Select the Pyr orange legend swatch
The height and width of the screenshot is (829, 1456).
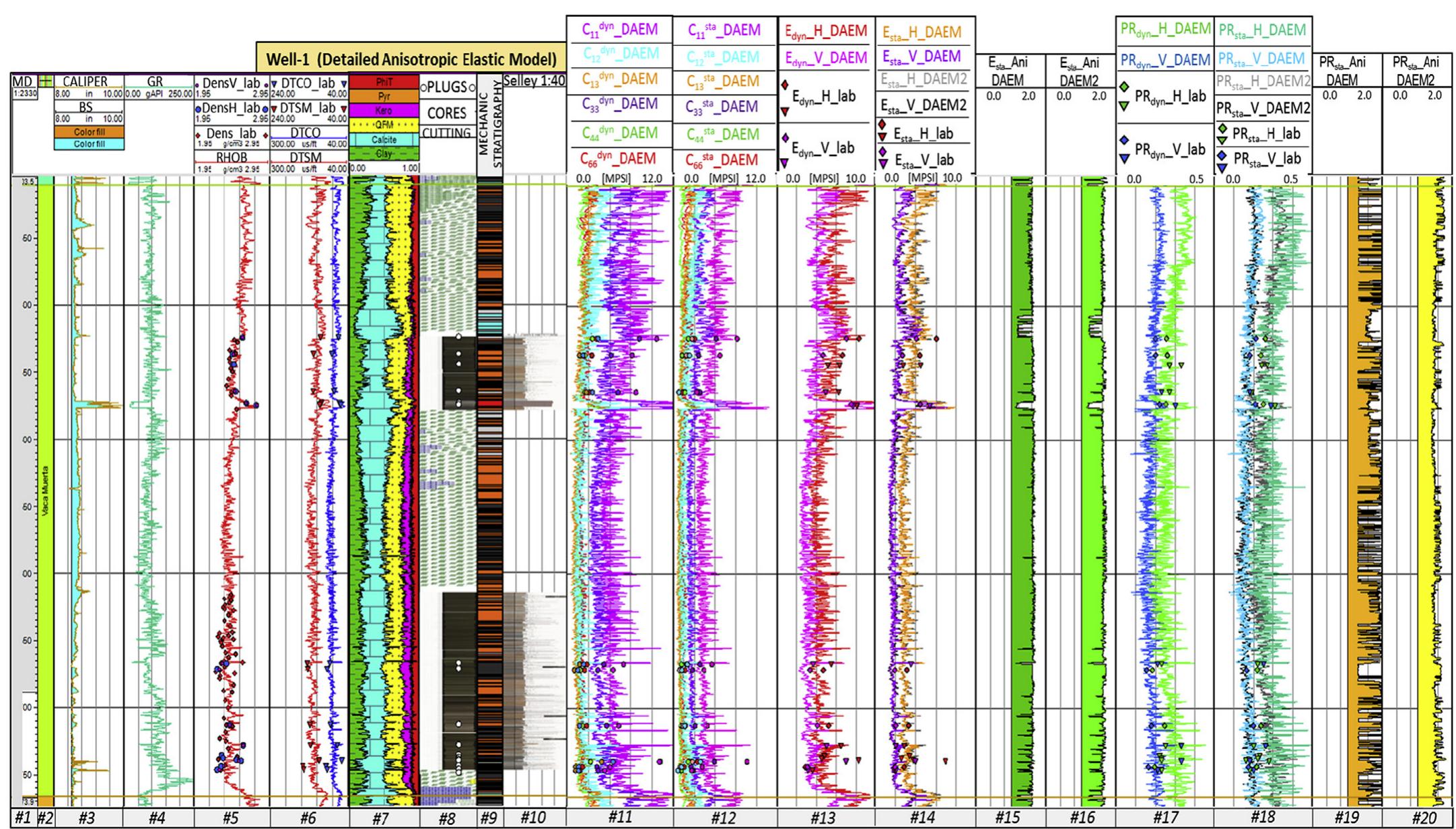click(384, 96)
